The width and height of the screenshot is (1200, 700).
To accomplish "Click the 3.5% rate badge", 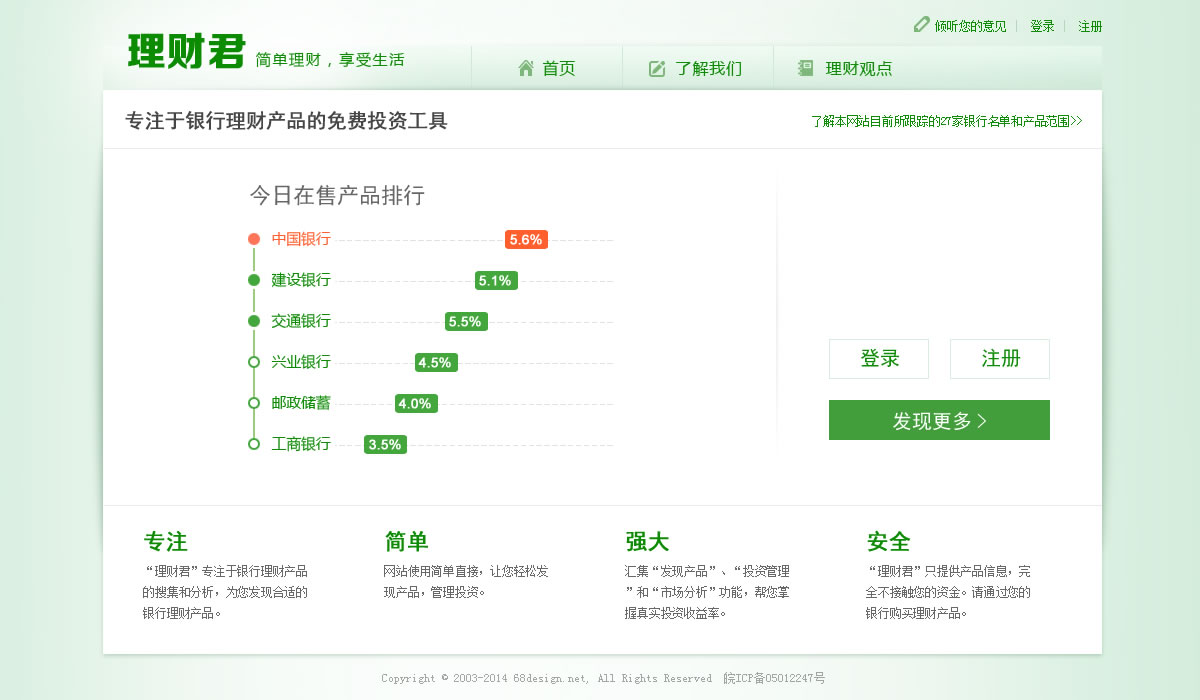I will 385,445.
